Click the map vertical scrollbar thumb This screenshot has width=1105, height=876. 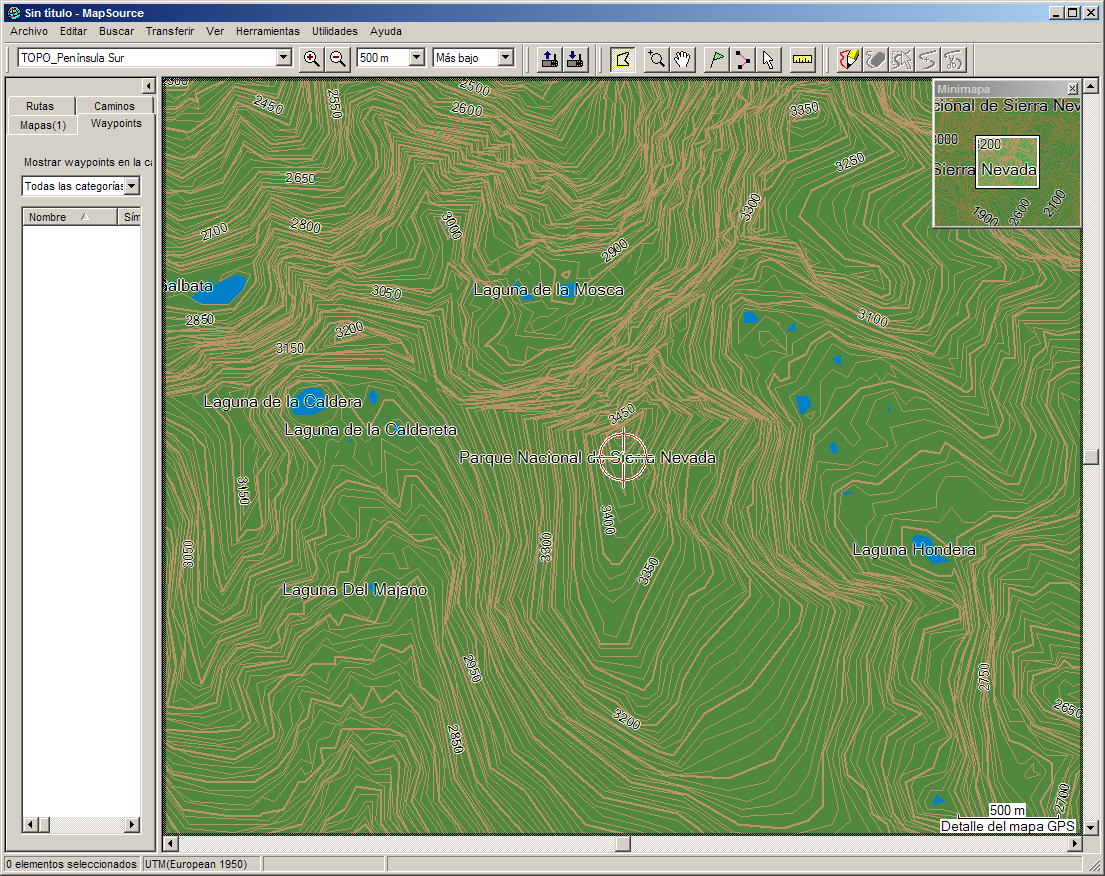pos(1091,457)
